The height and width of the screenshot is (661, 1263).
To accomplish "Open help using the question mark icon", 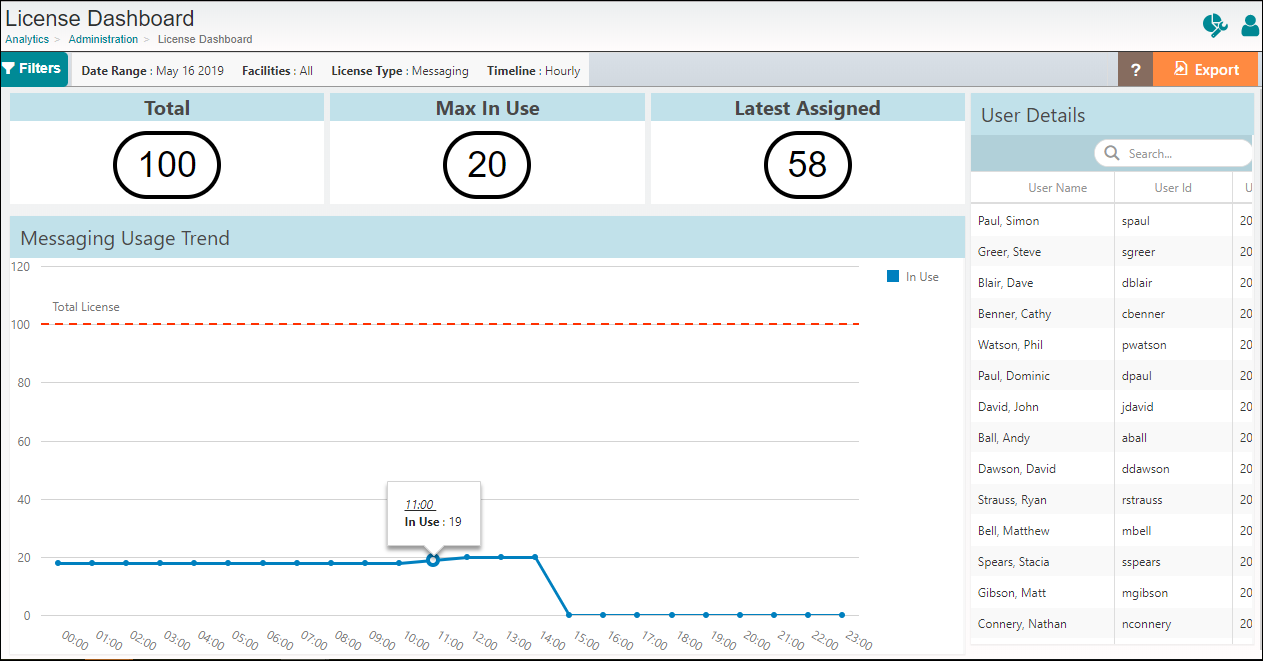I will 1135,69.
